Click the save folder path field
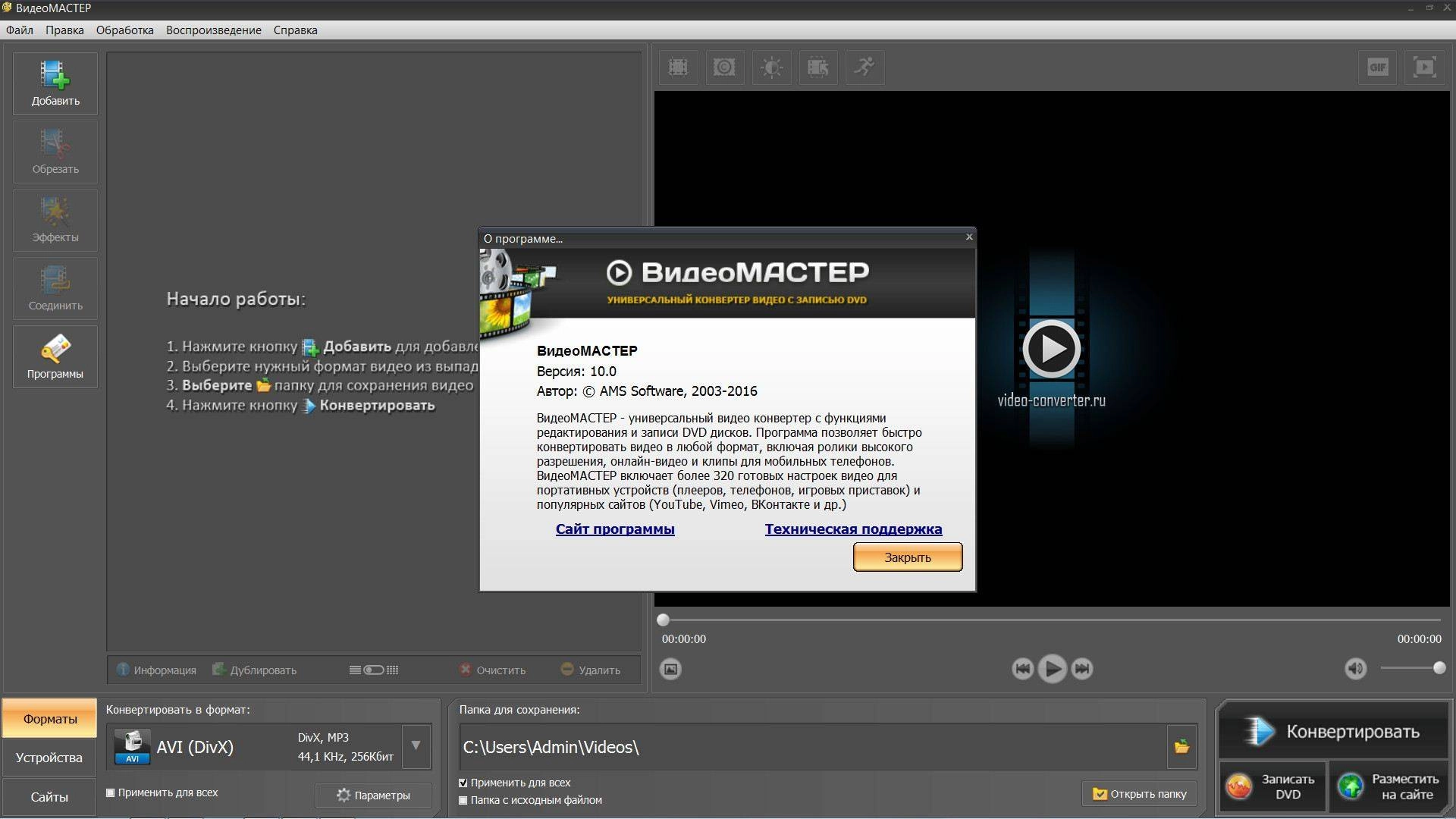Image resolution: width=1456 pixels, height=819 pixels. [x=812, y=747]
